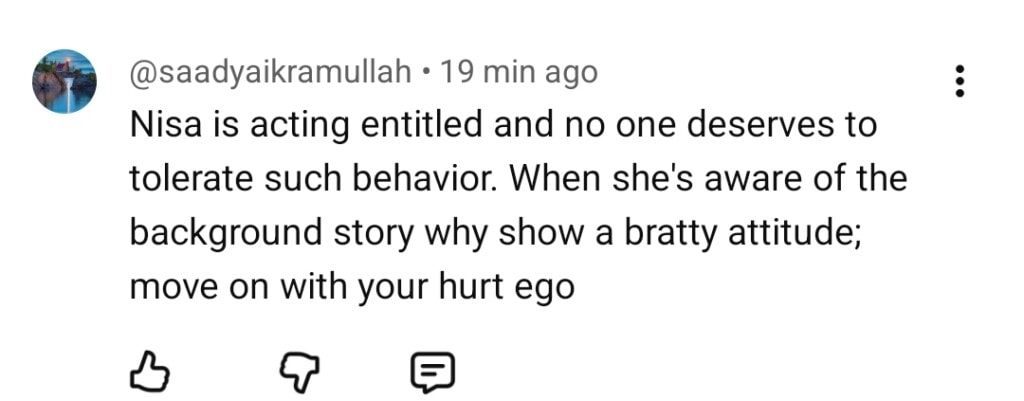Click the last line "move on with your hurt ego"
Viewport: 1024px width, 401px height.
pos(352,287)
